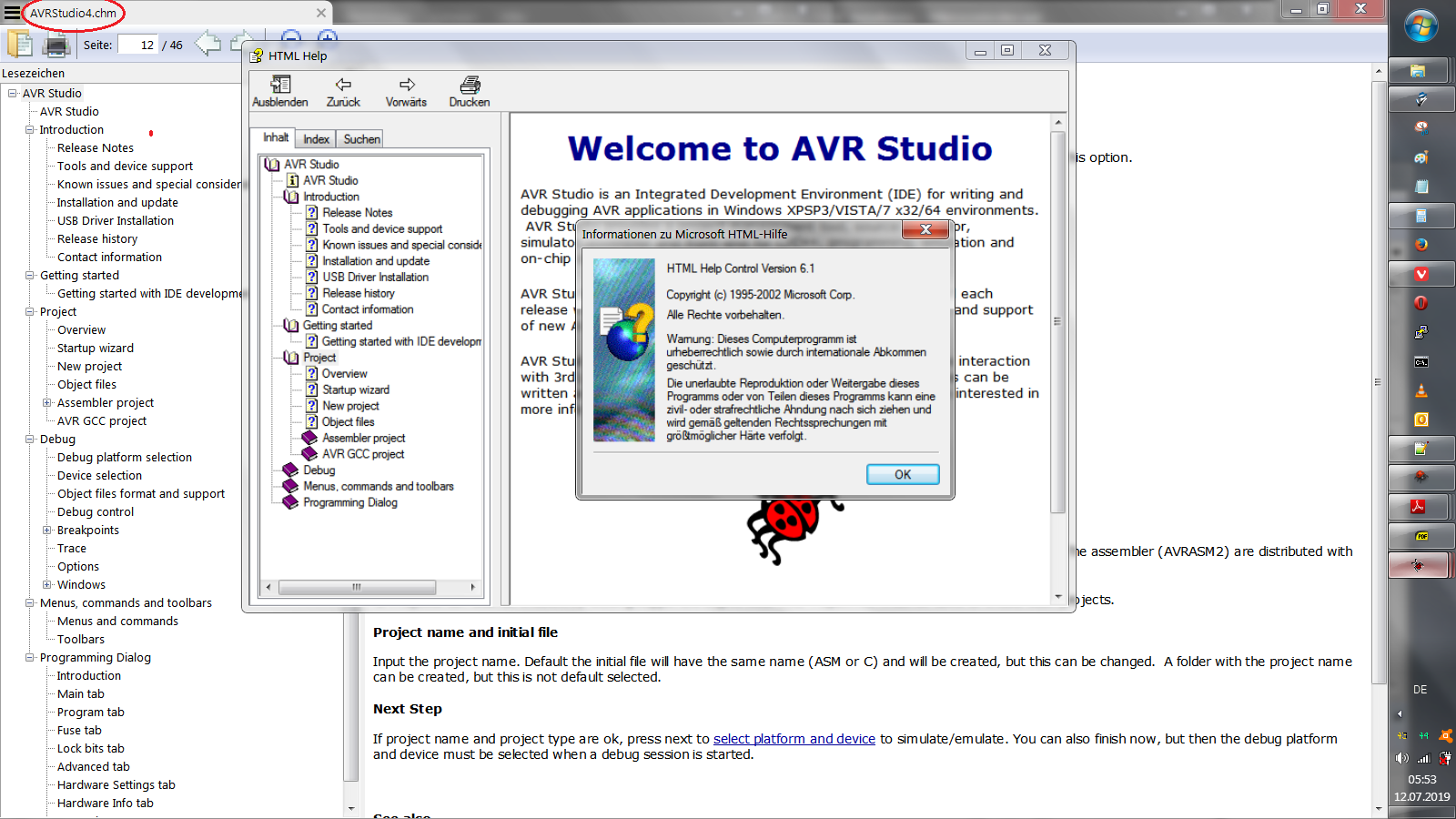Select Menus, commands and toolbars in HTML Help

[x=379, y=487]
